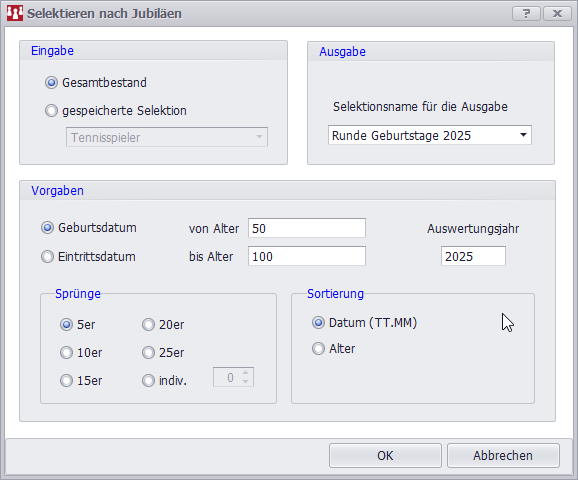Screen dimensions: 578x480
Task: Click the red app icon in title bar
Action: (x=15, y=13)
